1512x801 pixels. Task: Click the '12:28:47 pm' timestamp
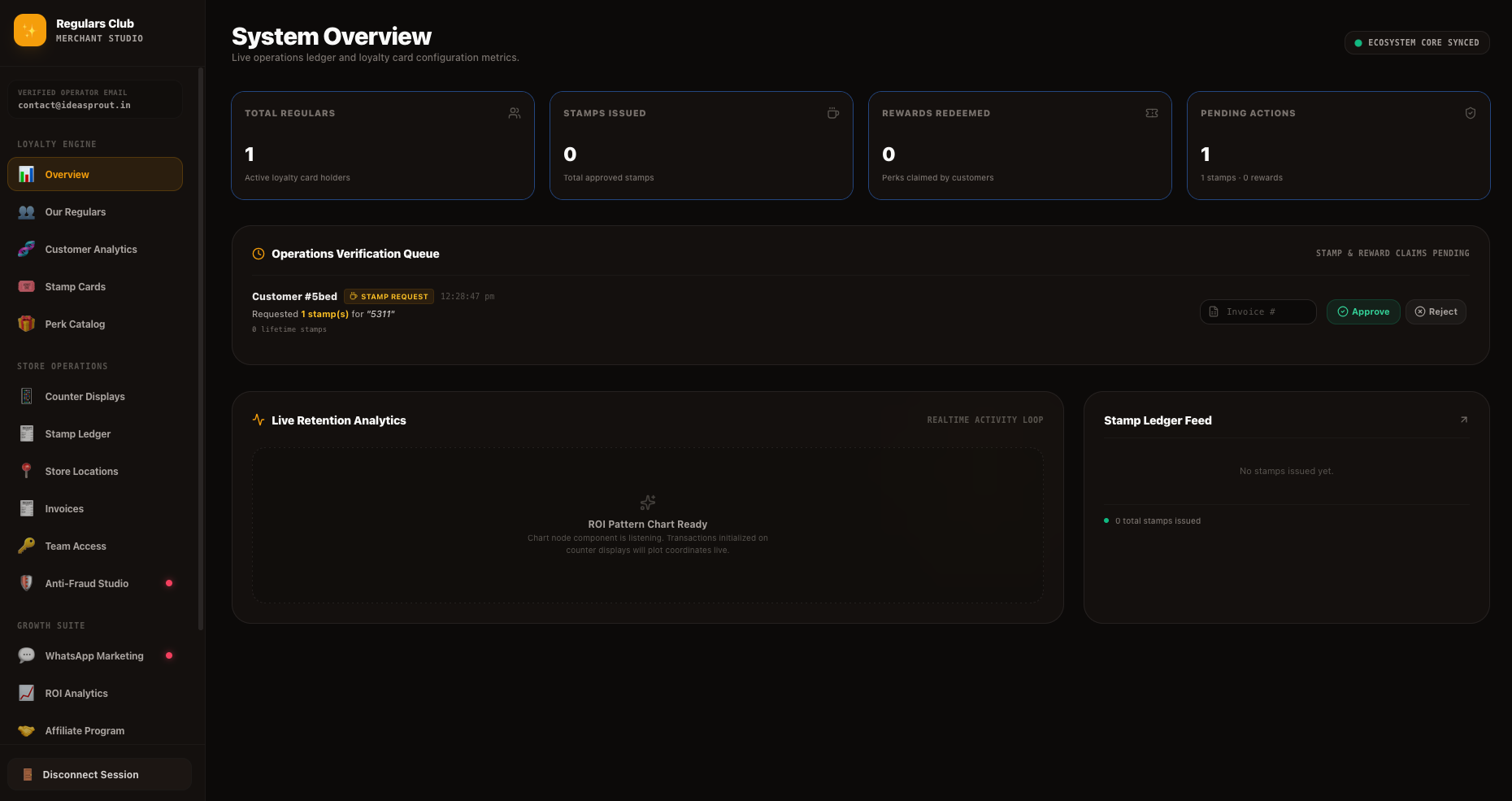[467, 297]
